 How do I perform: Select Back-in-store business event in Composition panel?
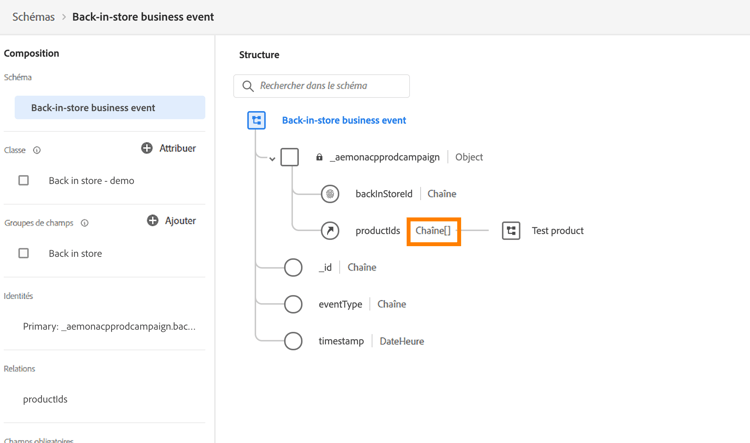click(110, 108)
